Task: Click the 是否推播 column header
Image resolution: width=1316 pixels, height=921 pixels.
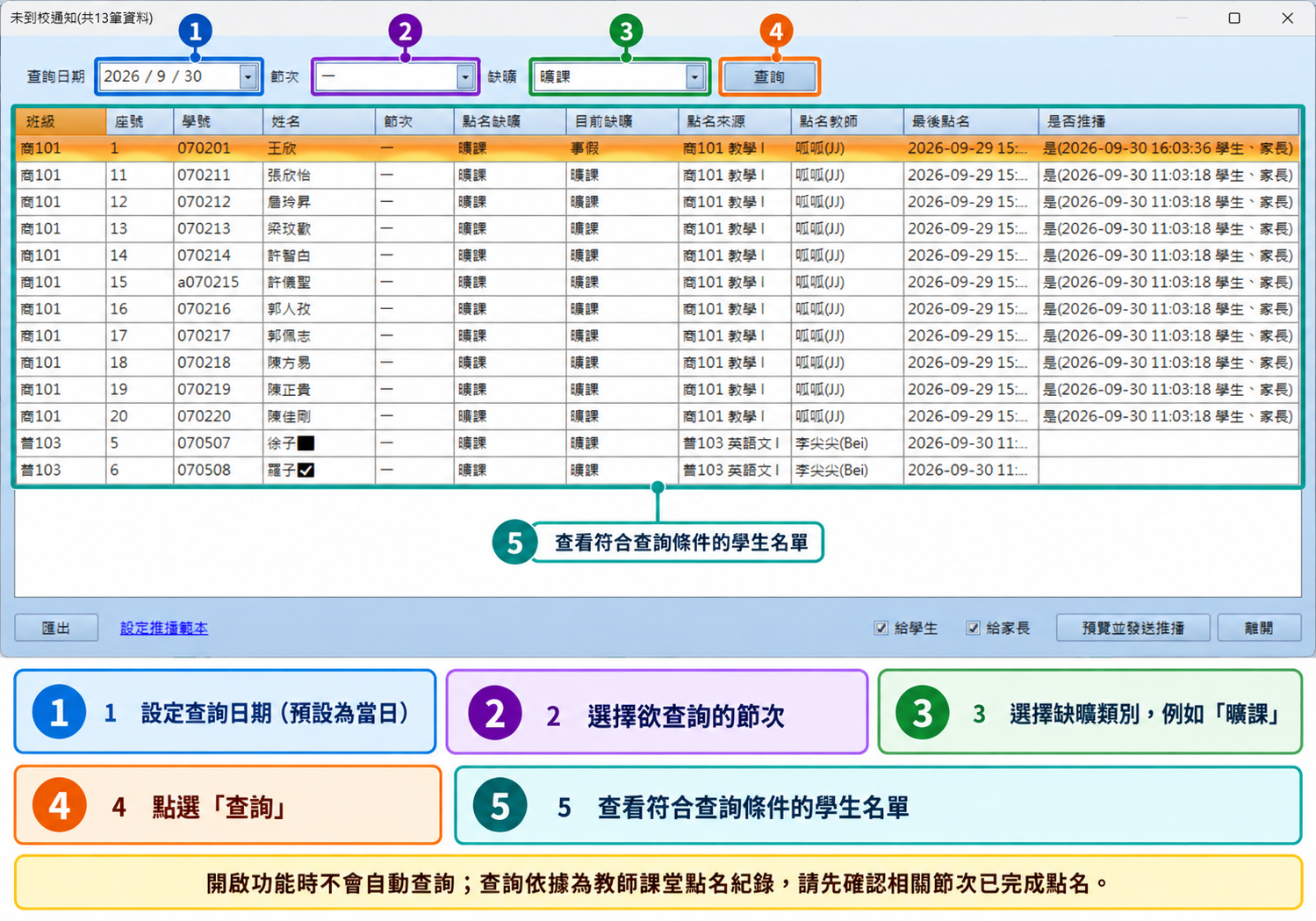Action: click(1169, 121)
